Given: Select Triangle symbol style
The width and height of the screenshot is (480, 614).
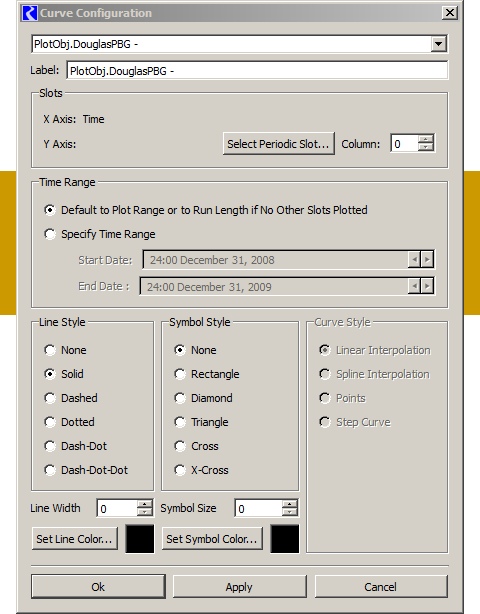Looking at the screenshot, I should (202, 422).
